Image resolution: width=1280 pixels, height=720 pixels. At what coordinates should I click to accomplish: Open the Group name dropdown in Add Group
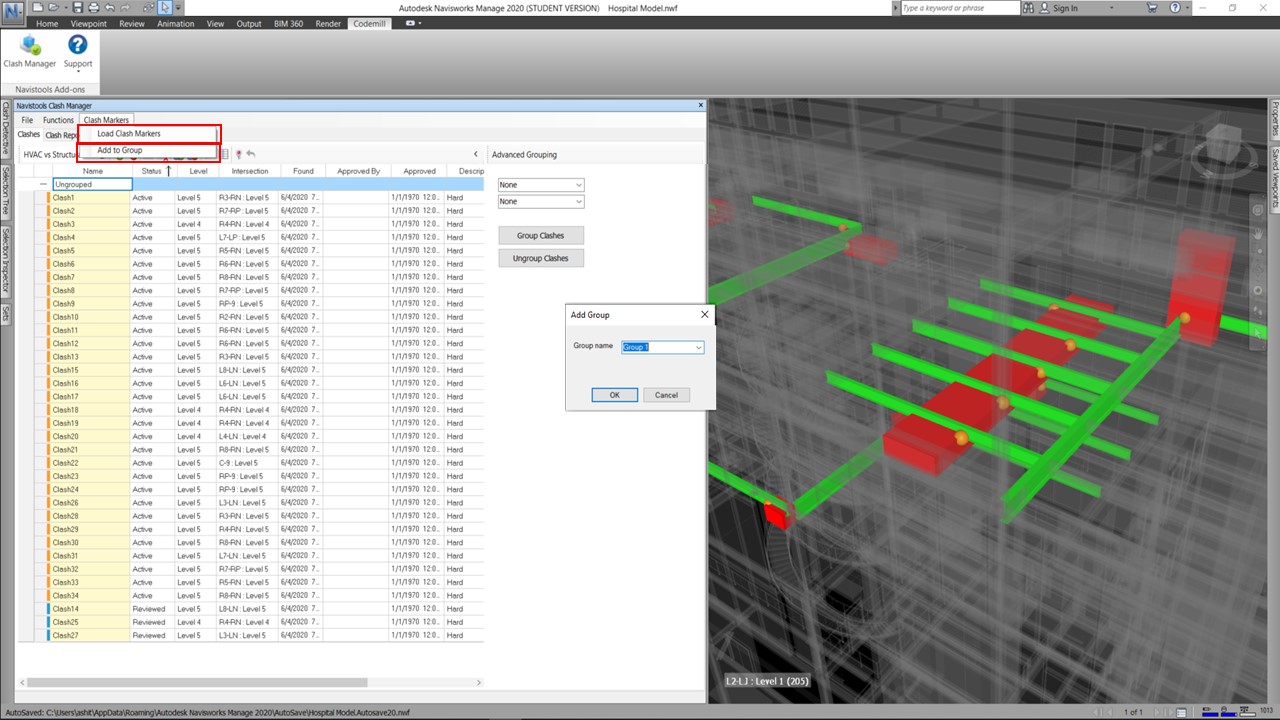699,347
